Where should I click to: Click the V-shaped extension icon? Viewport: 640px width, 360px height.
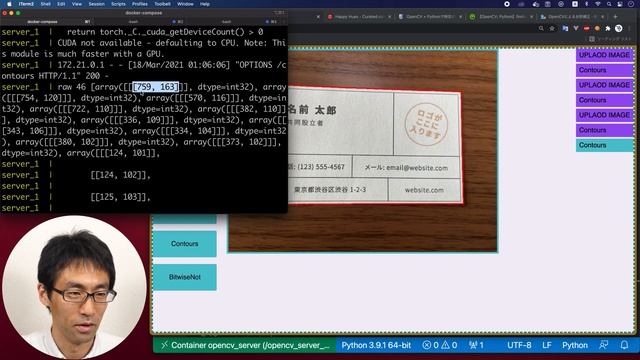(576, 29)
